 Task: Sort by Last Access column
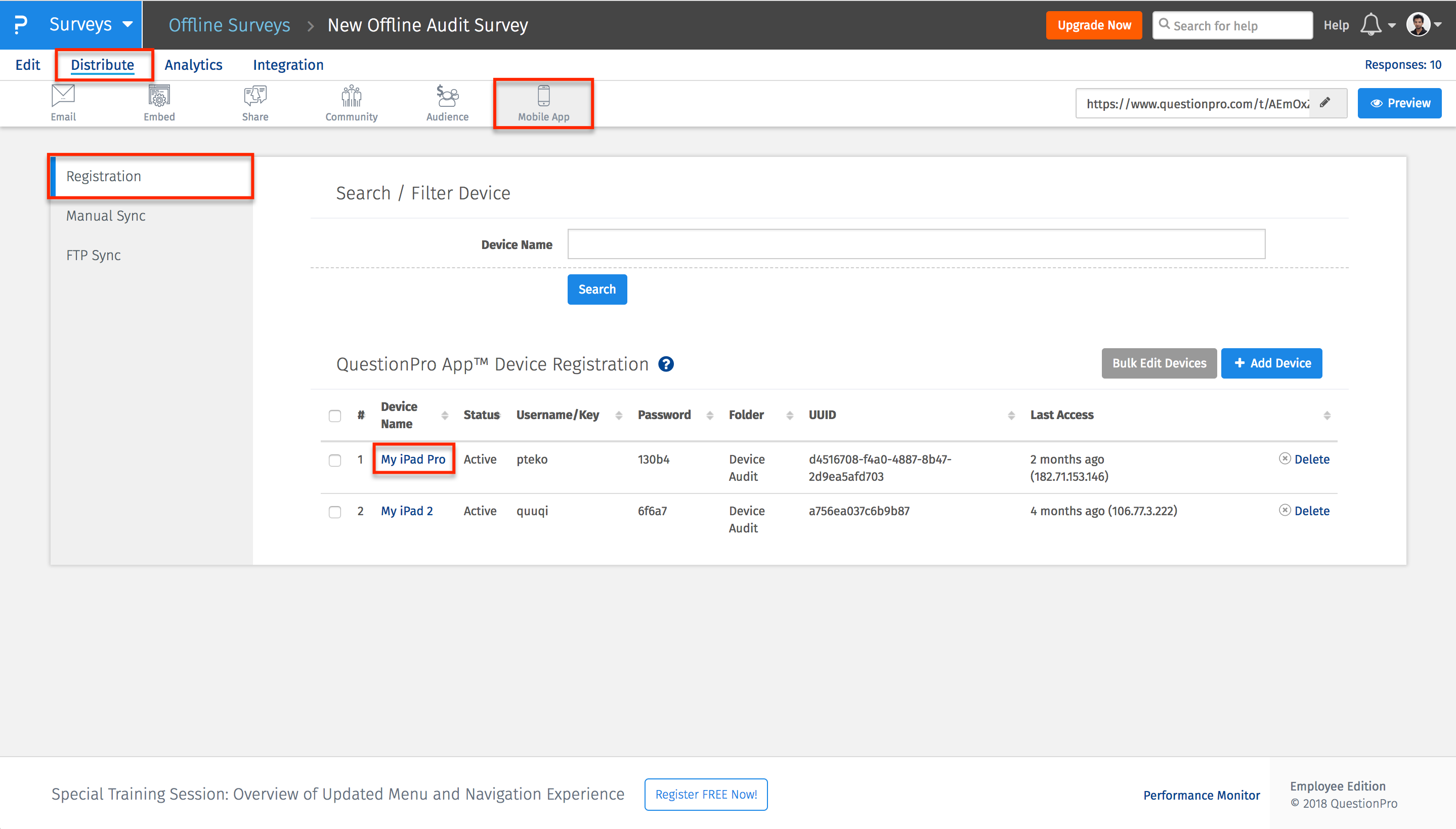coord(1327,416)
